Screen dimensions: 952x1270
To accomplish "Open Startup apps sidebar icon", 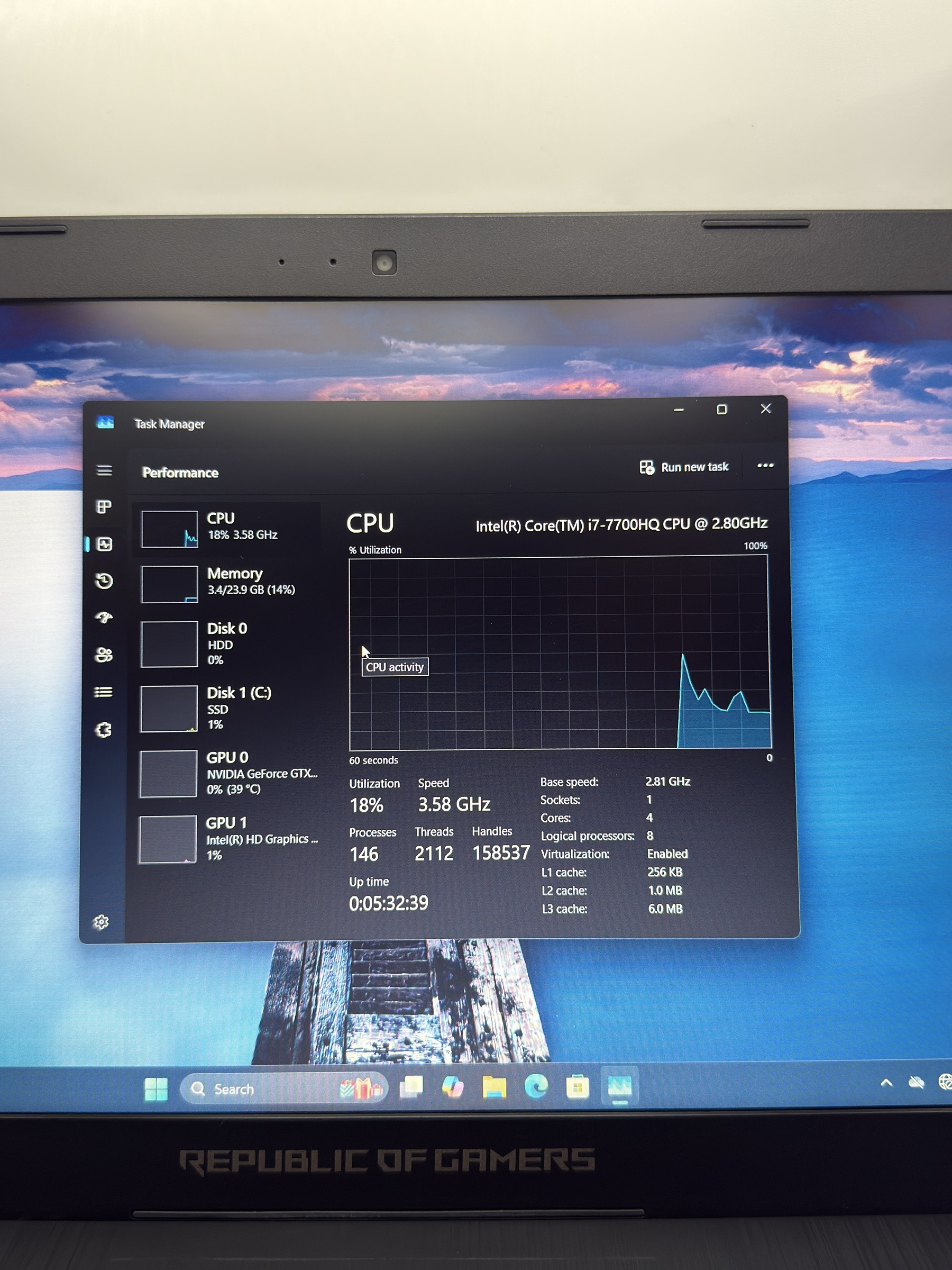I will (x=104, y=618).
